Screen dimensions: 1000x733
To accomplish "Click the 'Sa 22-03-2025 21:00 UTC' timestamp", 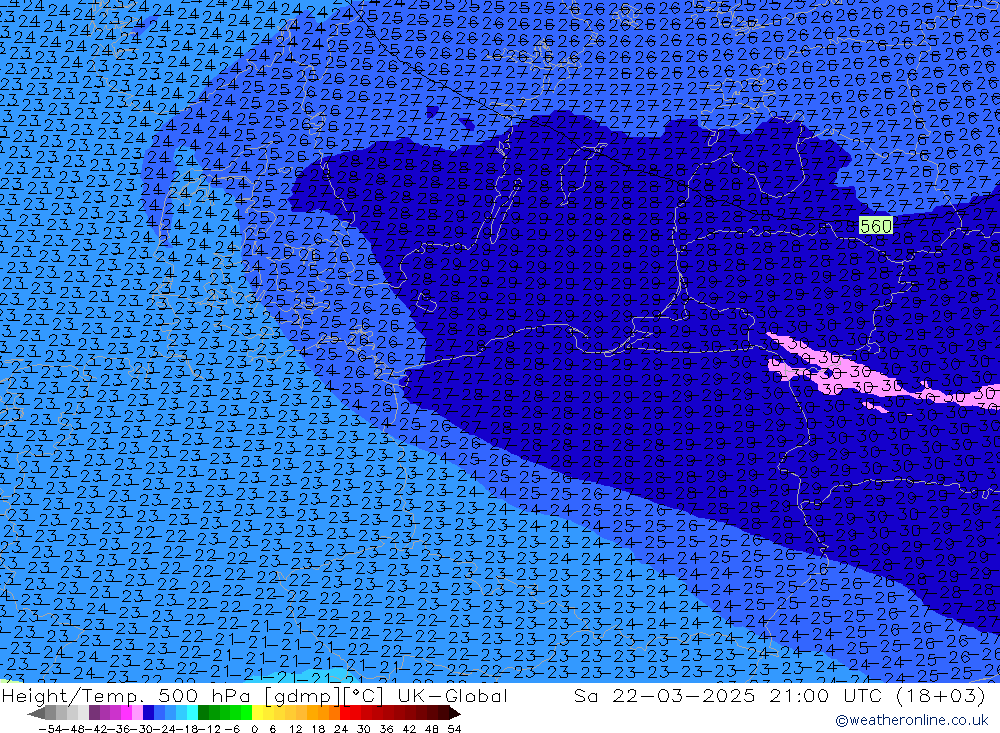I will tap(728, 695).
